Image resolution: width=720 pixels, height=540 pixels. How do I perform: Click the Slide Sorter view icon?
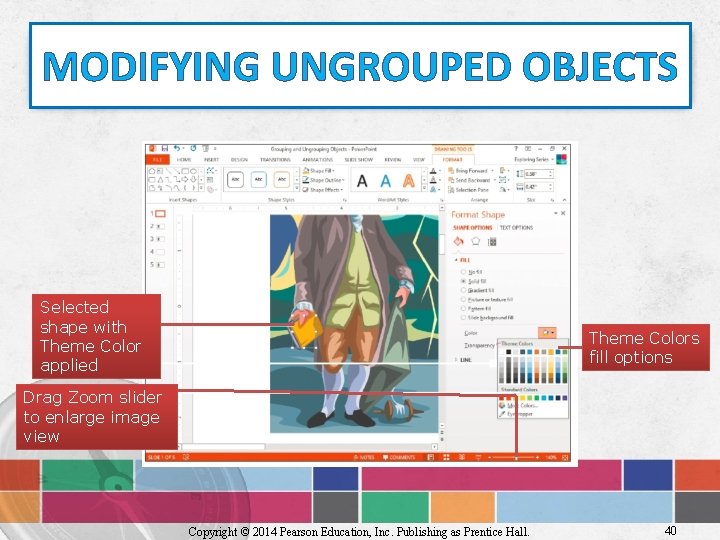pos(446,457)
